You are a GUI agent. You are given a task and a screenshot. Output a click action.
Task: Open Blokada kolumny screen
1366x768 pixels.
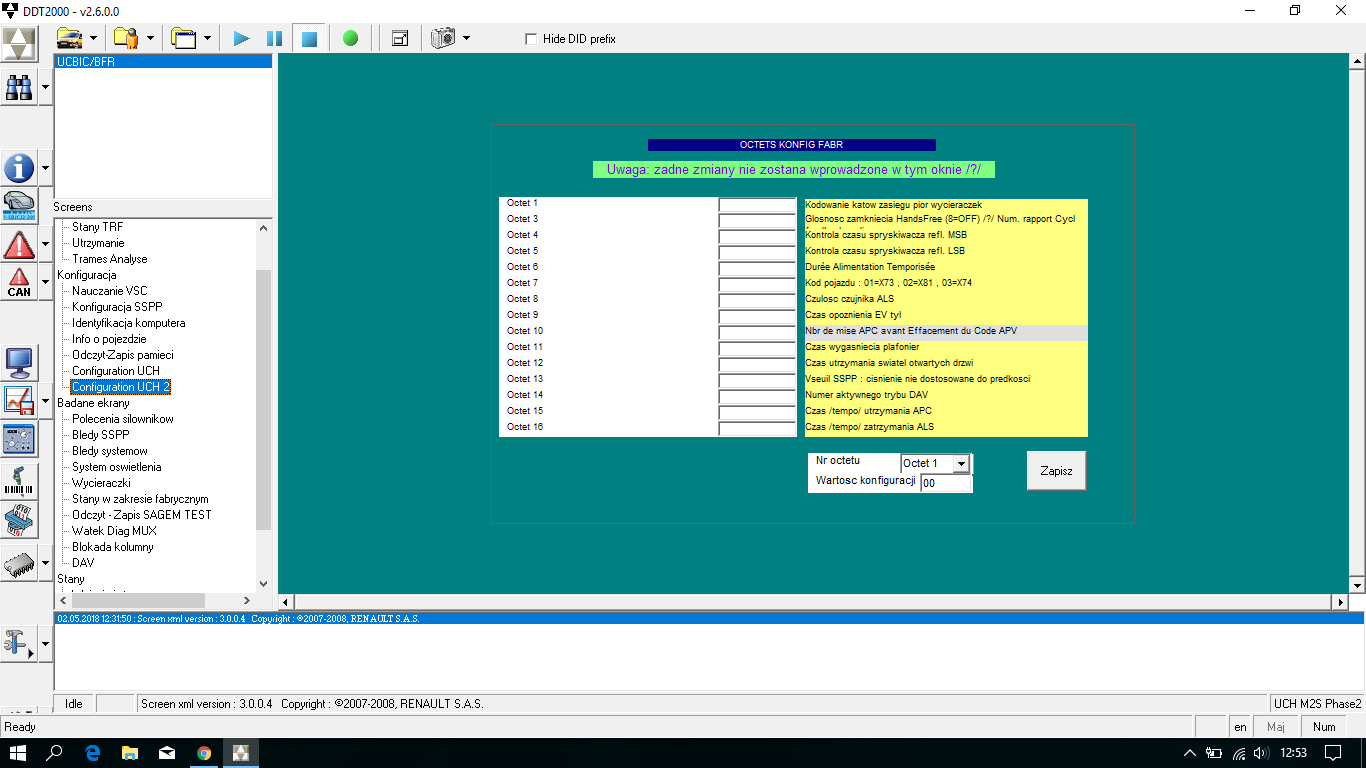click(x=113, y=547)
